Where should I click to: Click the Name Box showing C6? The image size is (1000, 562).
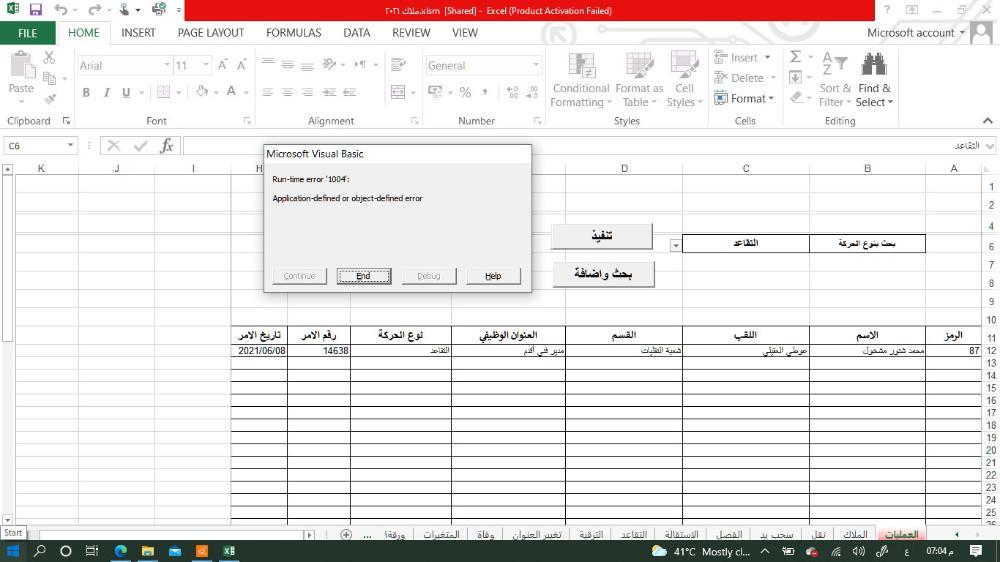34,145
